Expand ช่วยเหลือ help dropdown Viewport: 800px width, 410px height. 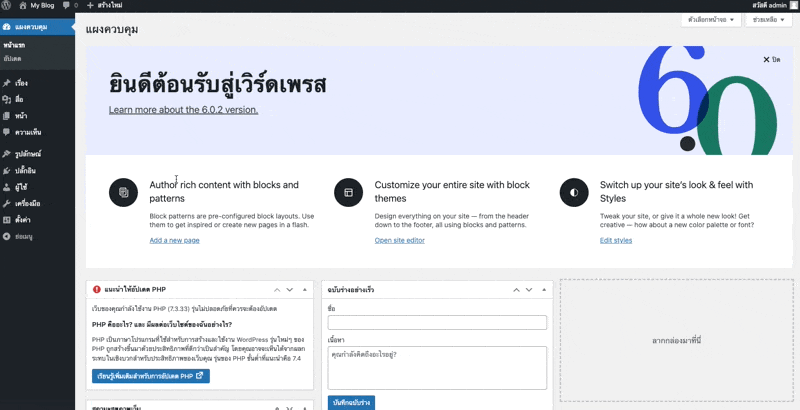[768, 20]
